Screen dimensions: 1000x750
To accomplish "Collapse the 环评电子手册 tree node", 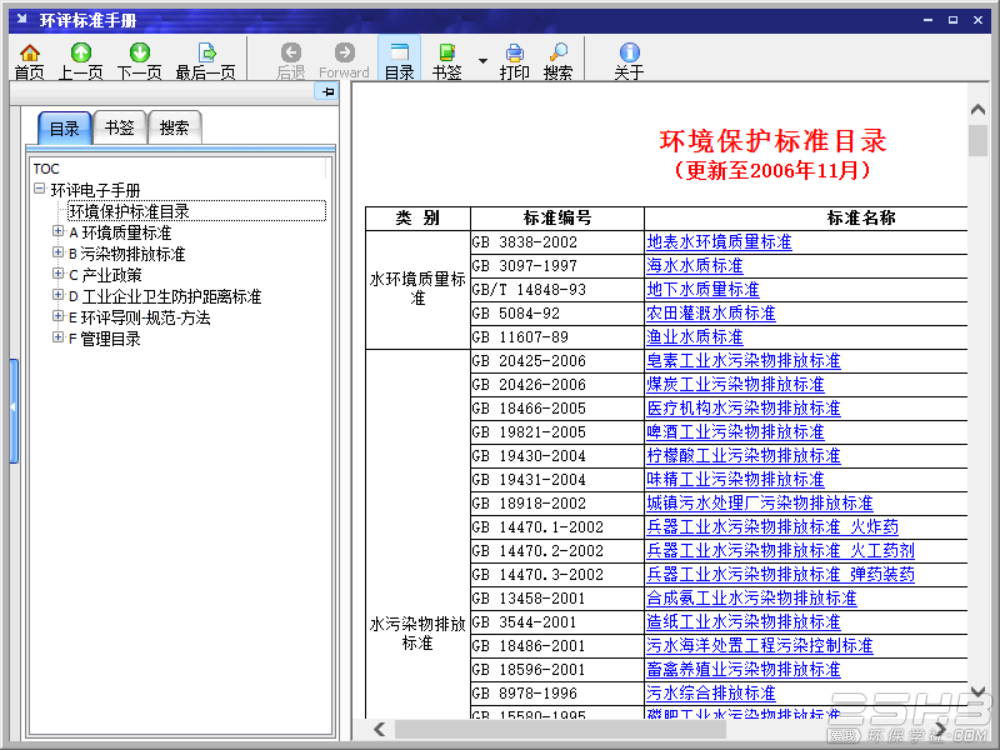I will (x=40, y=189).
